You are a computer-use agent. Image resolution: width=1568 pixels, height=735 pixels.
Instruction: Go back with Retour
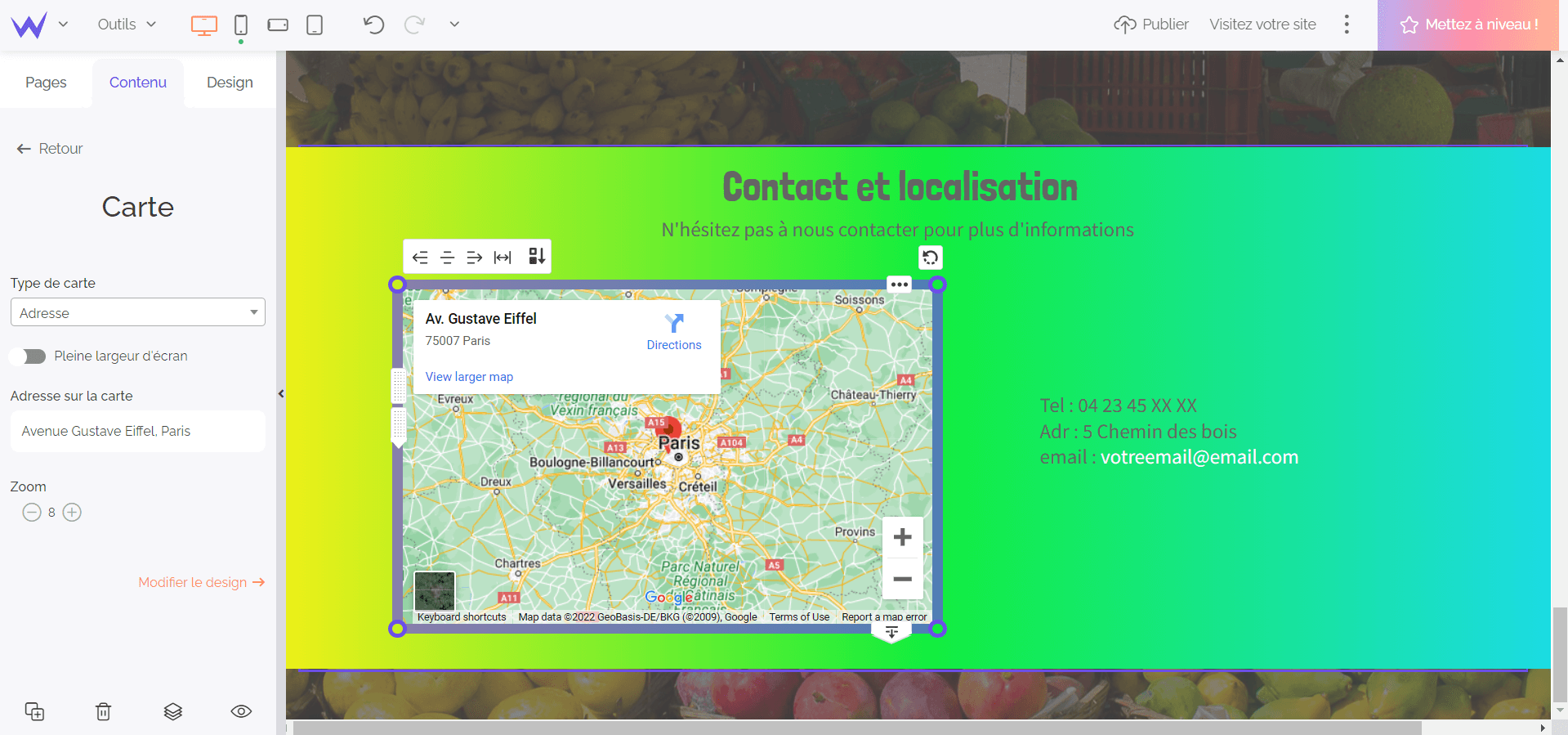coord(50,149)
